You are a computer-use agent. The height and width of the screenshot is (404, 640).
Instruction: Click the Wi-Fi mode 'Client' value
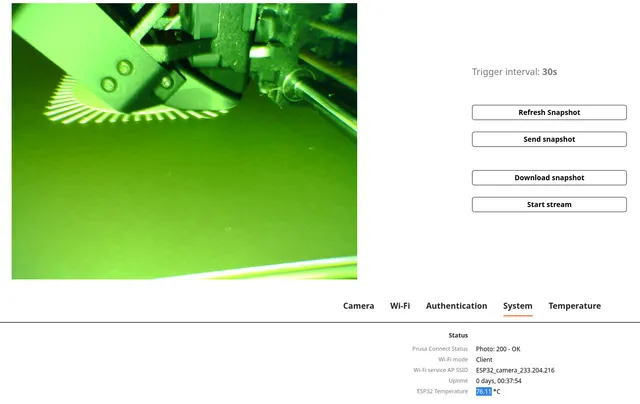click(484, 359)
